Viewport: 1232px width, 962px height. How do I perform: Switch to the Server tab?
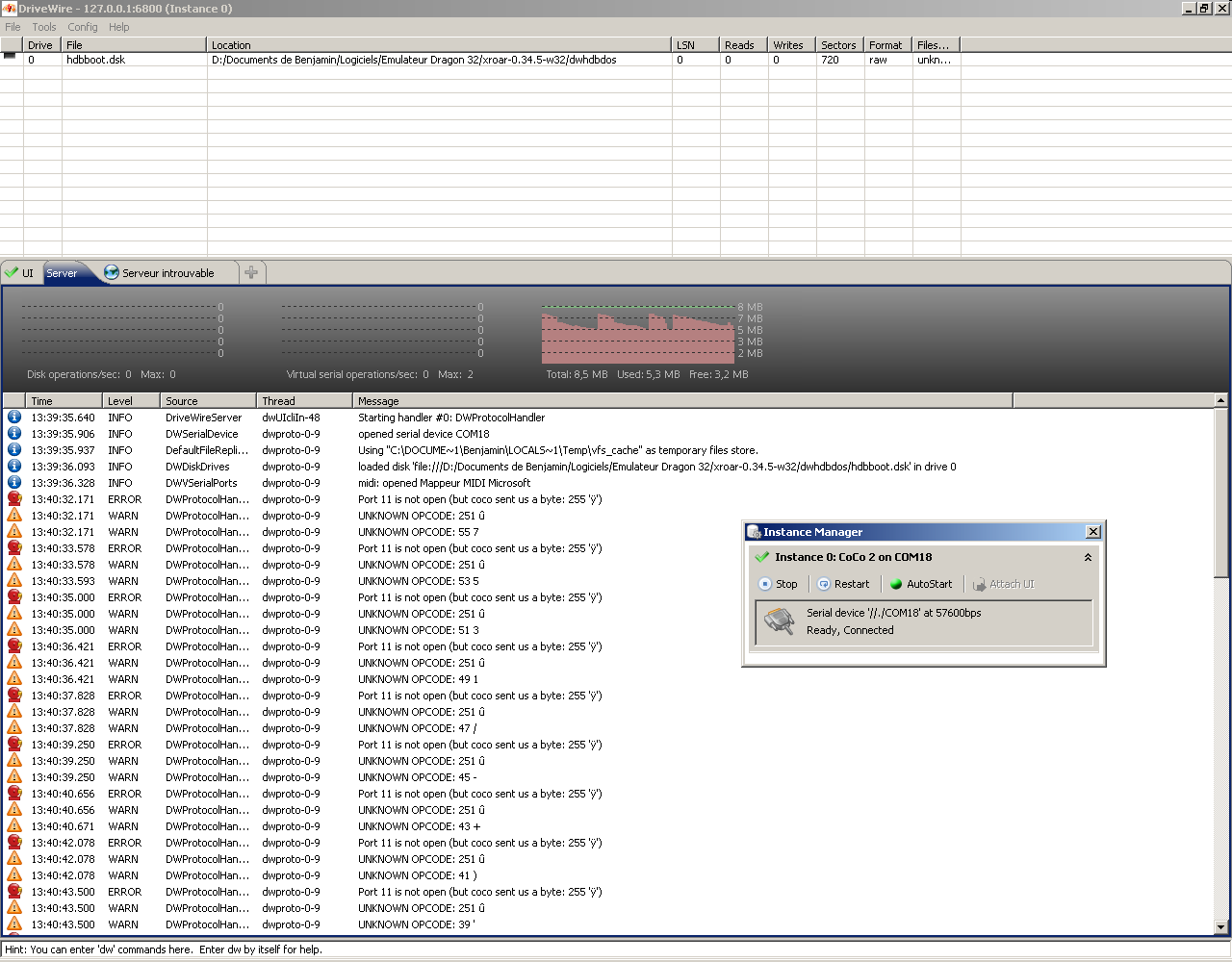(63, 273)
